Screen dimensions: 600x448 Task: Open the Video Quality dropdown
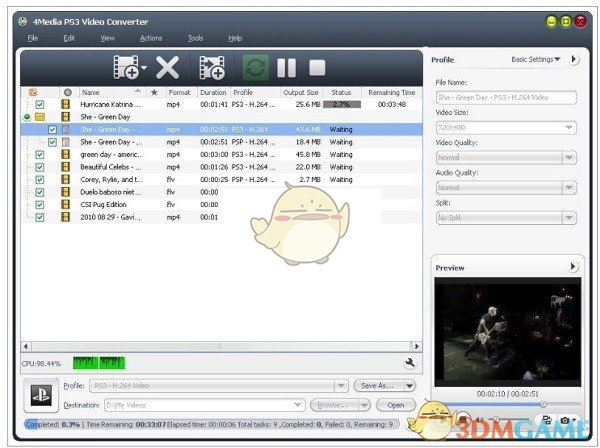pos(569,157)
